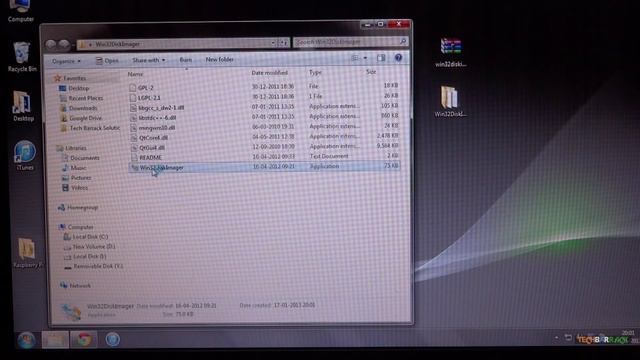
Task: Launch iTunes from the desktop
Action: click(x=25, y=155)
